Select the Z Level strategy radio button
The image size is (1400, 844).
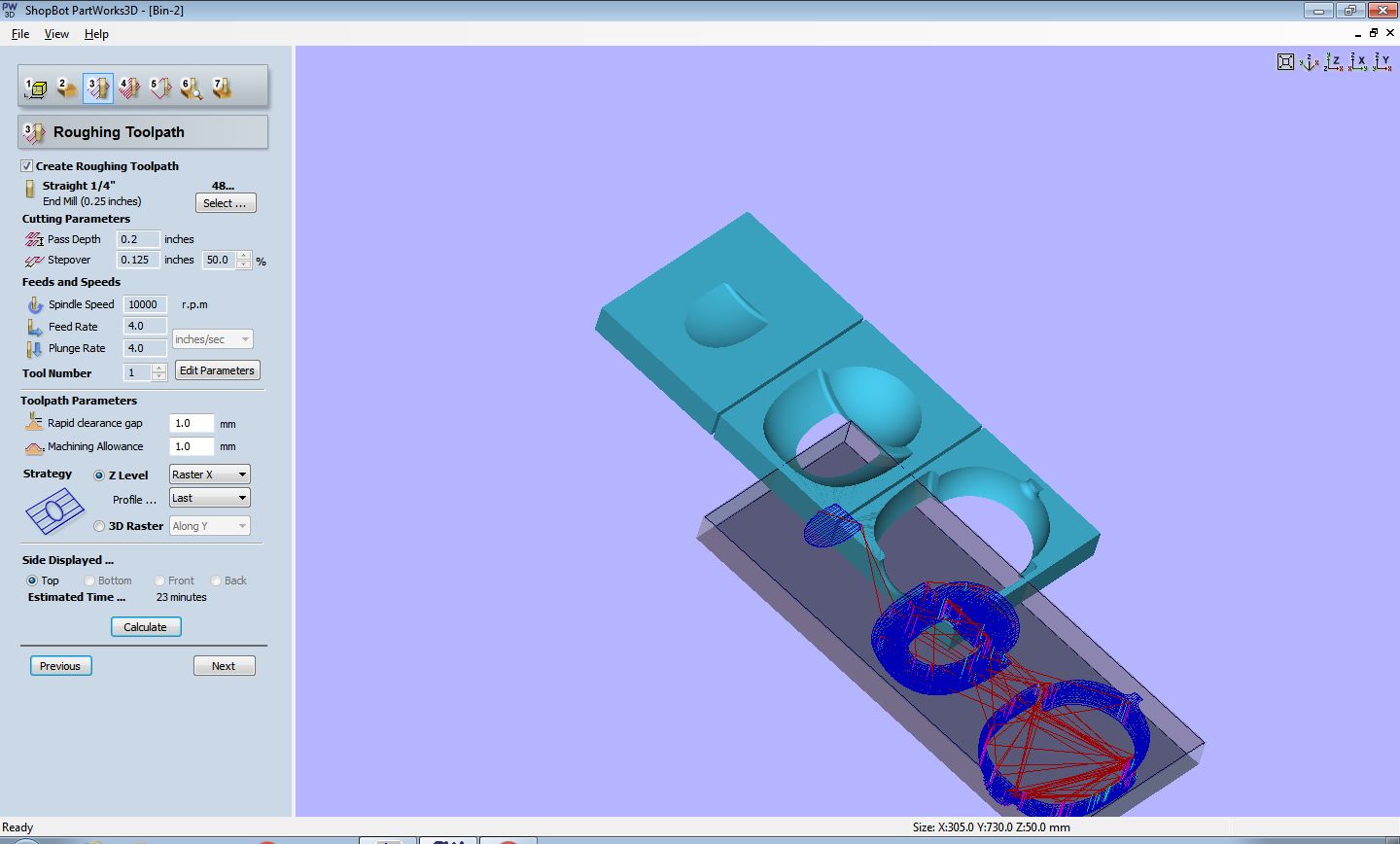click(99, 475)
